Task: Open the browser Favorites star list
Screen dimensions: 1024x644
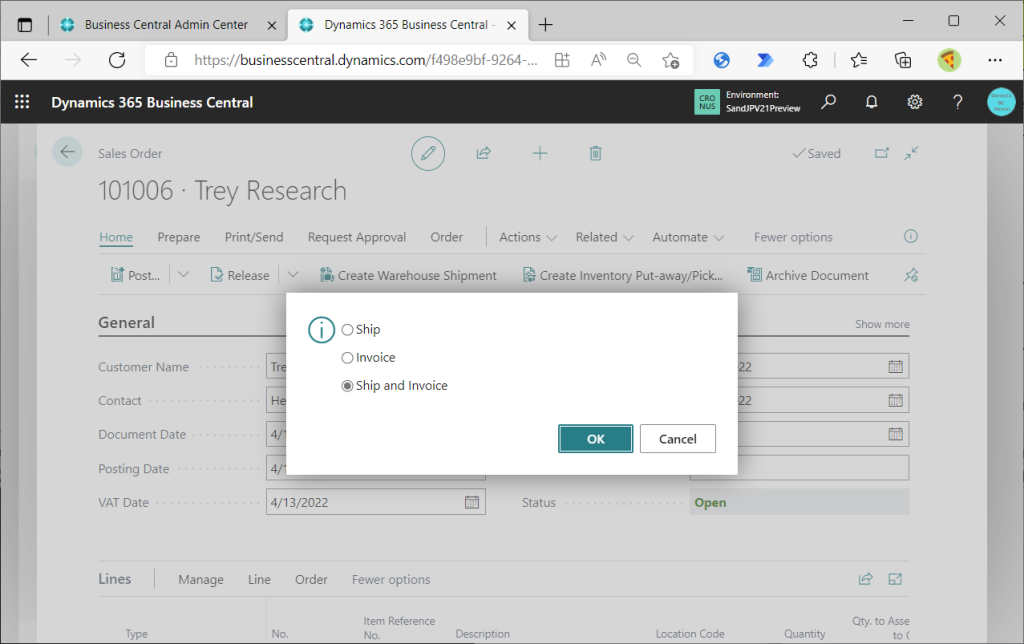Action: pos(859,60)
